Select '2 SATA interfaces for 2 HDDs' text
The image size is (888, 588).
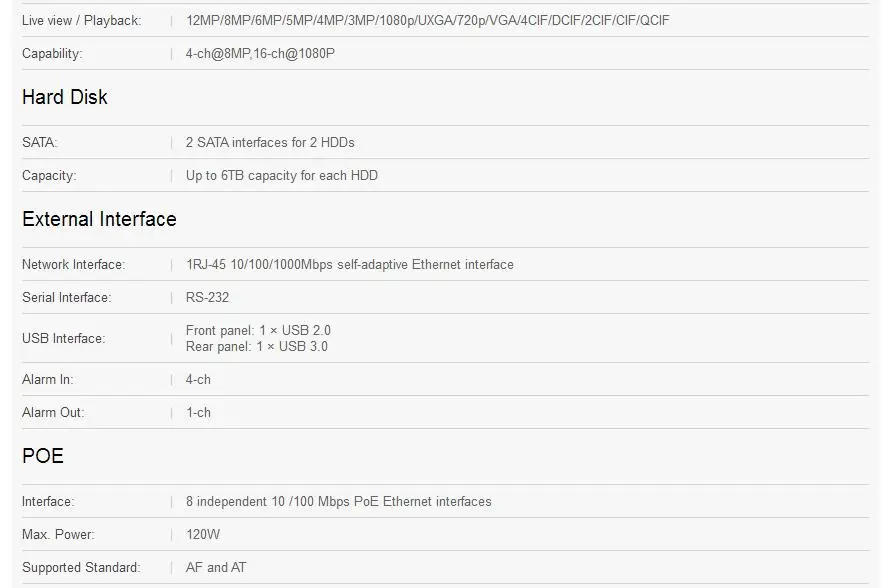pos(270,142)
